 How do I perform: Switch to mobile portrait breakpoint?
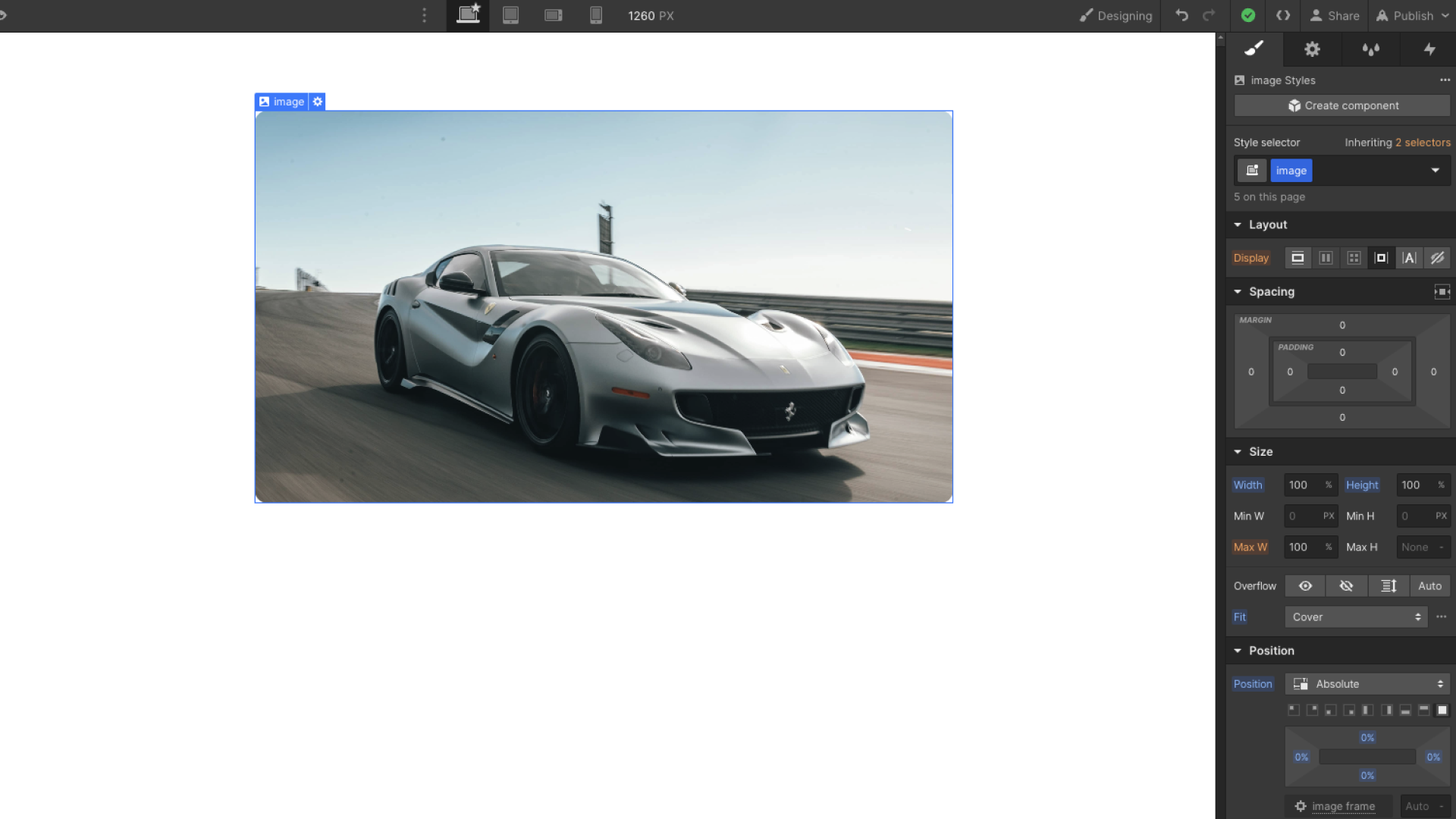click(x=596, y=15)
